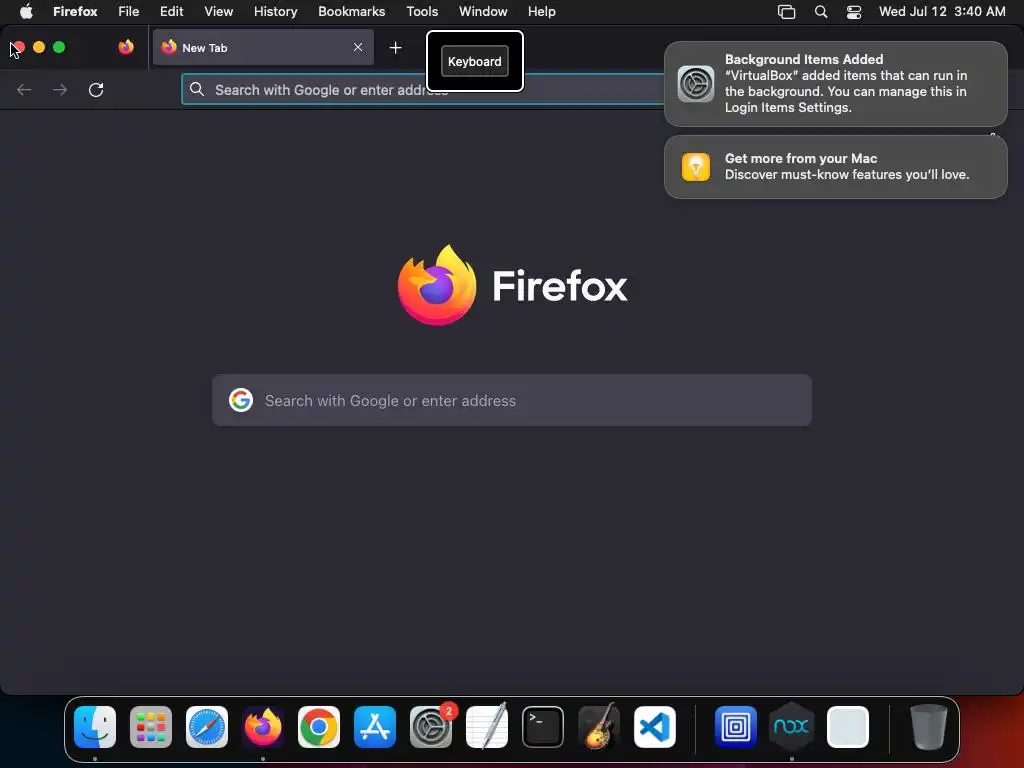
Task: Open Firefox from the Dock
Action: click(x=263, y=727)
